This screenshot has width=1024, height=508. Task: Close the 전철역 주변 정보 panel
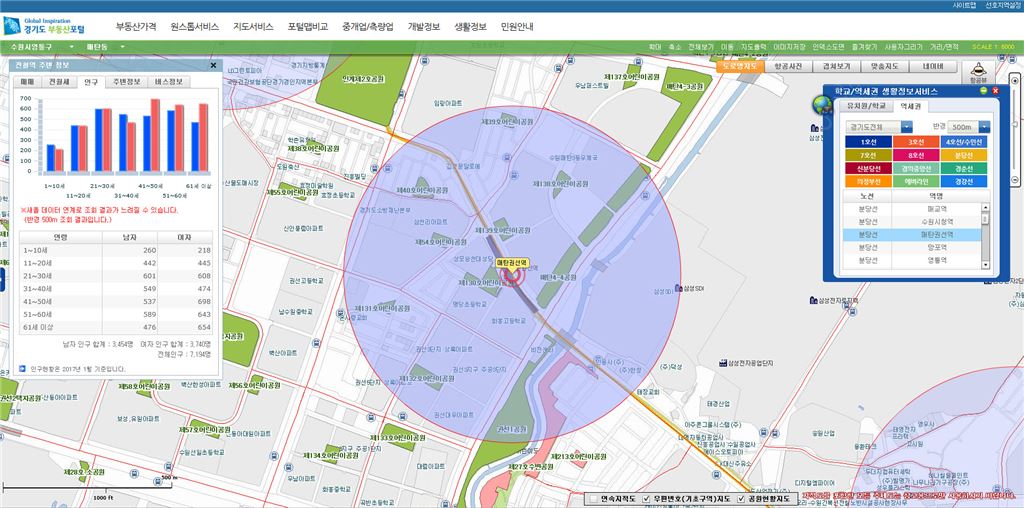pyautogui.click(x=212, y=66)
